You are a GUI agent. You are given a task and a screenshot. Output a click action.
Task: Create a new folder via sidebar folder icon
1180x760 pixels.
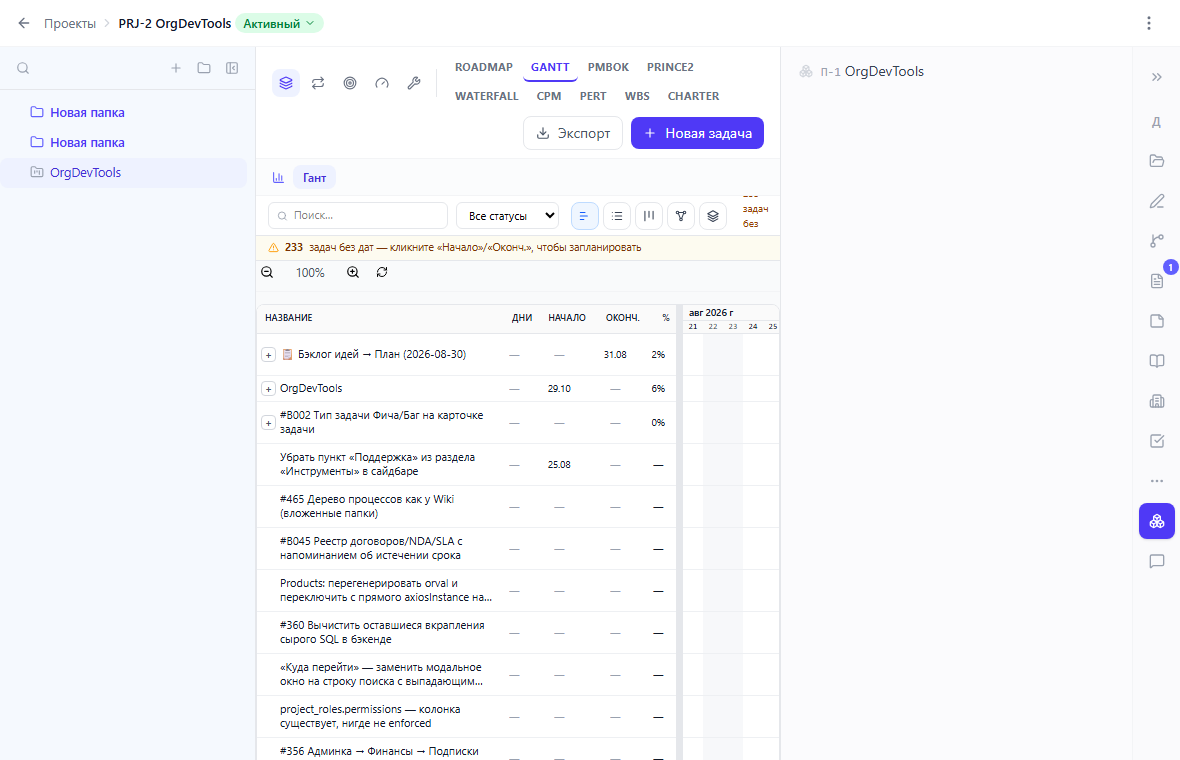coord(204,68)
